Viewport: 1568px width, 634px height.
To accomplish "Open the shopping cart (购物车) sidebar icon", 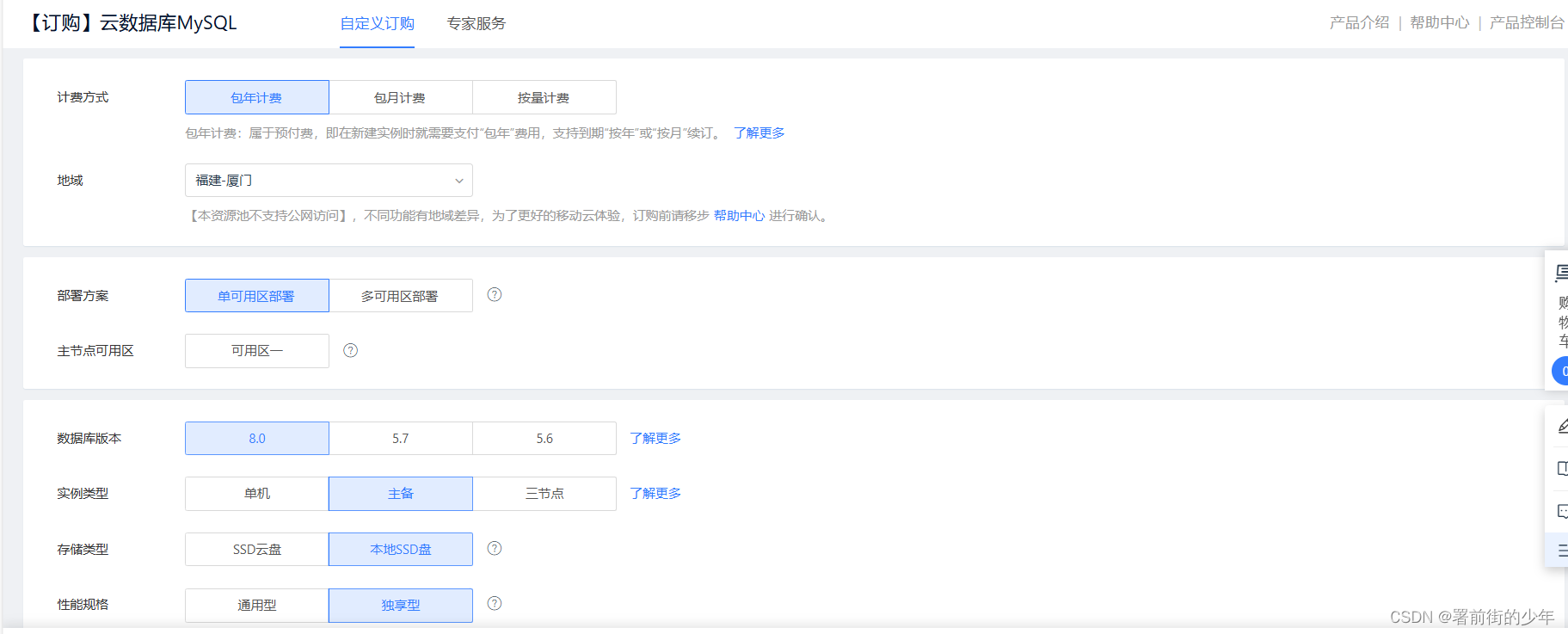I will (1560, 274).
